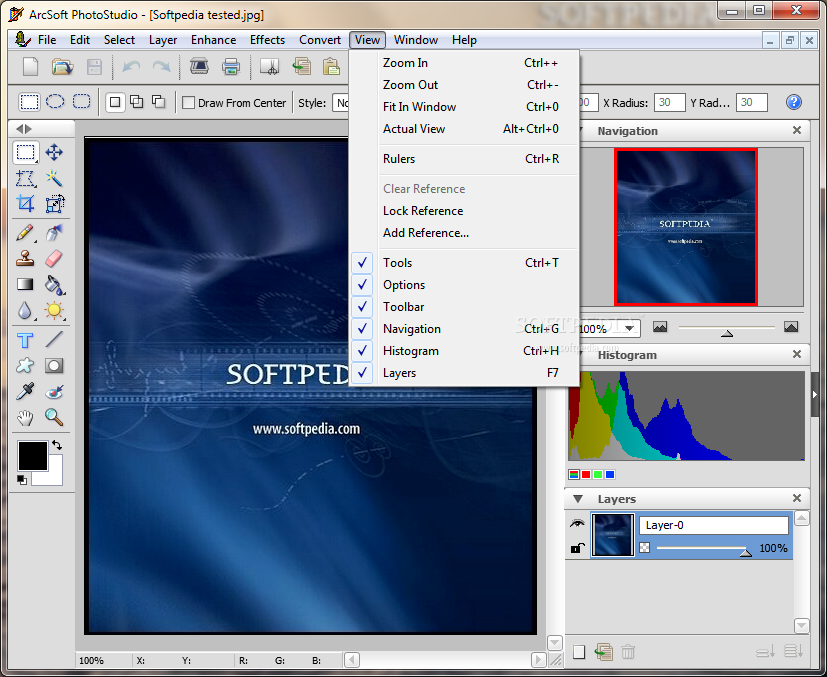
Task: Click the New document toolbar icon
Action: (31, 67)
